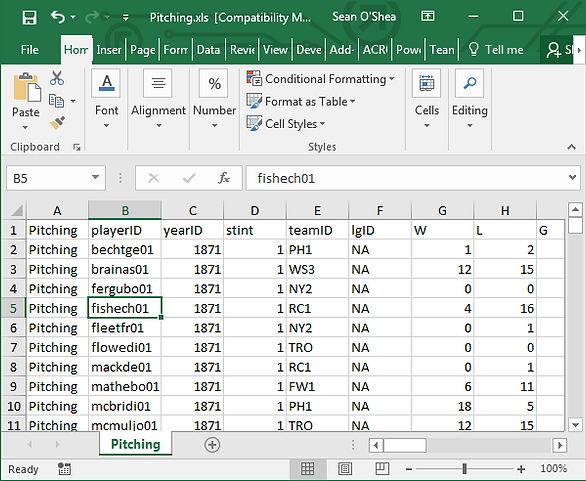The width and height of the screenshot is (586, 481).
Task: Expand the Name Box dropdown arrow
Action: click(x=96, y=178)
